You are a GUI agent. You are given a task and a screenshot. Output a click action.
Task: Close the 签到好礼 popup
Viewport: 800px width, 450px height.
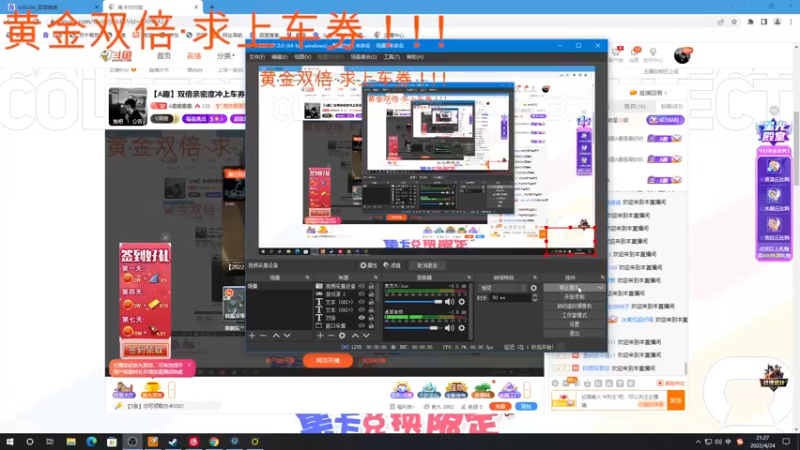[x=165, y=238]
